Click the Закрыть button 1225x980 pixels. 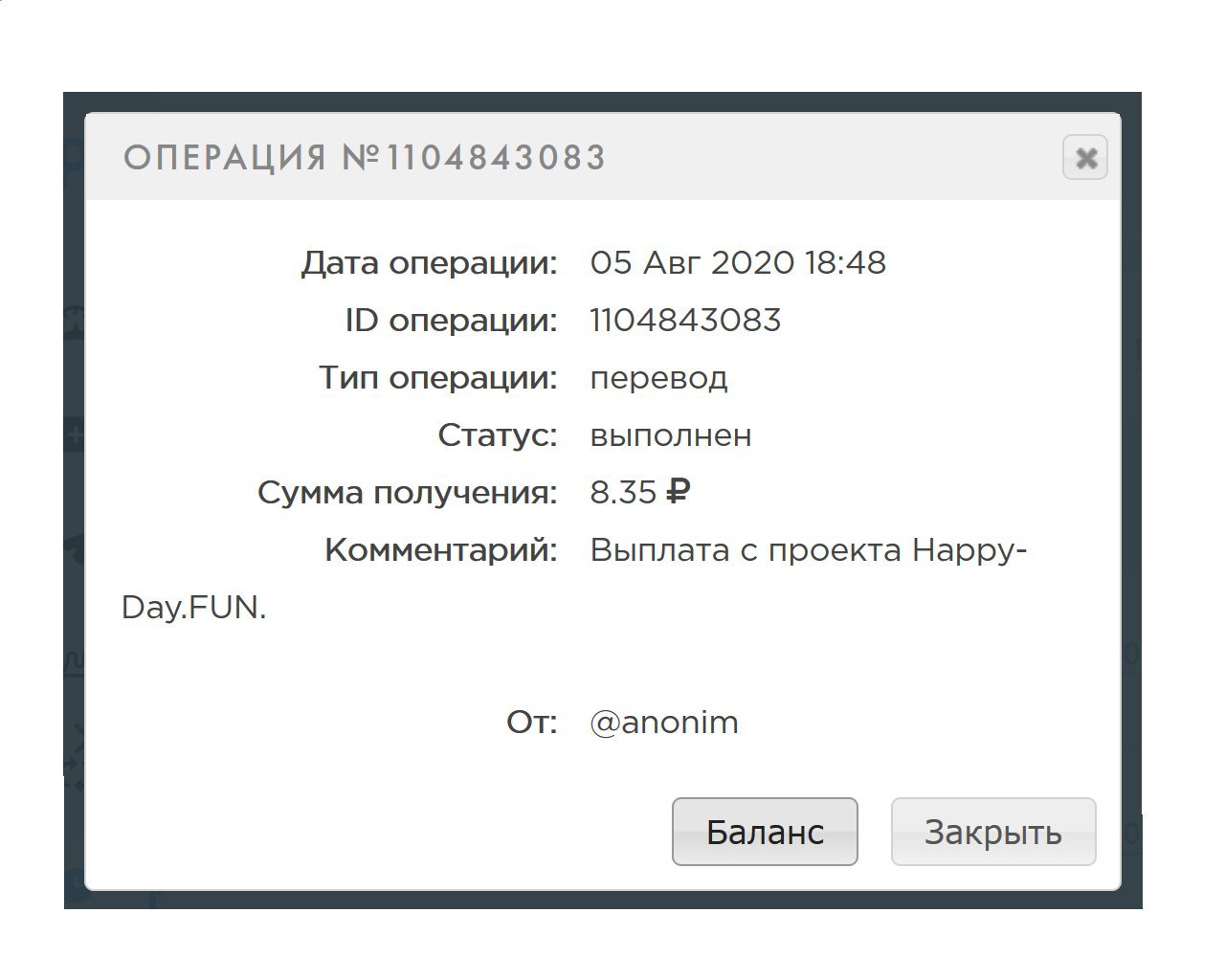pos(993,832)
